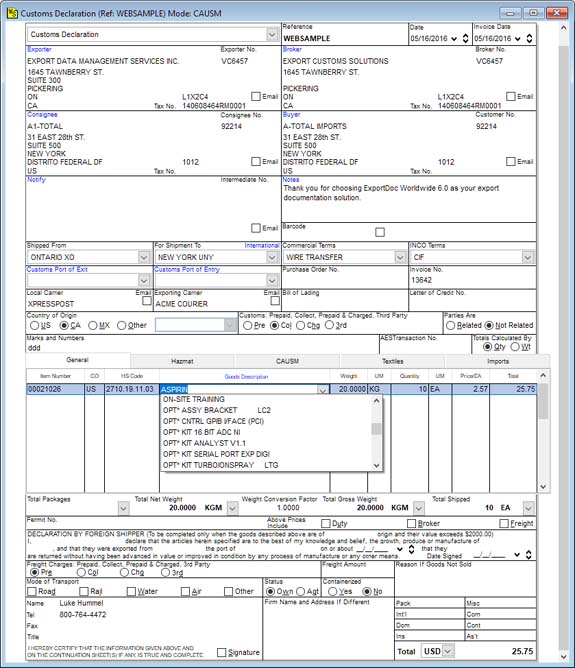Screen dimensions: 575x668
Task: Choose OPT* ASSY BRACKET from the list
Action: tap(266, 410)
